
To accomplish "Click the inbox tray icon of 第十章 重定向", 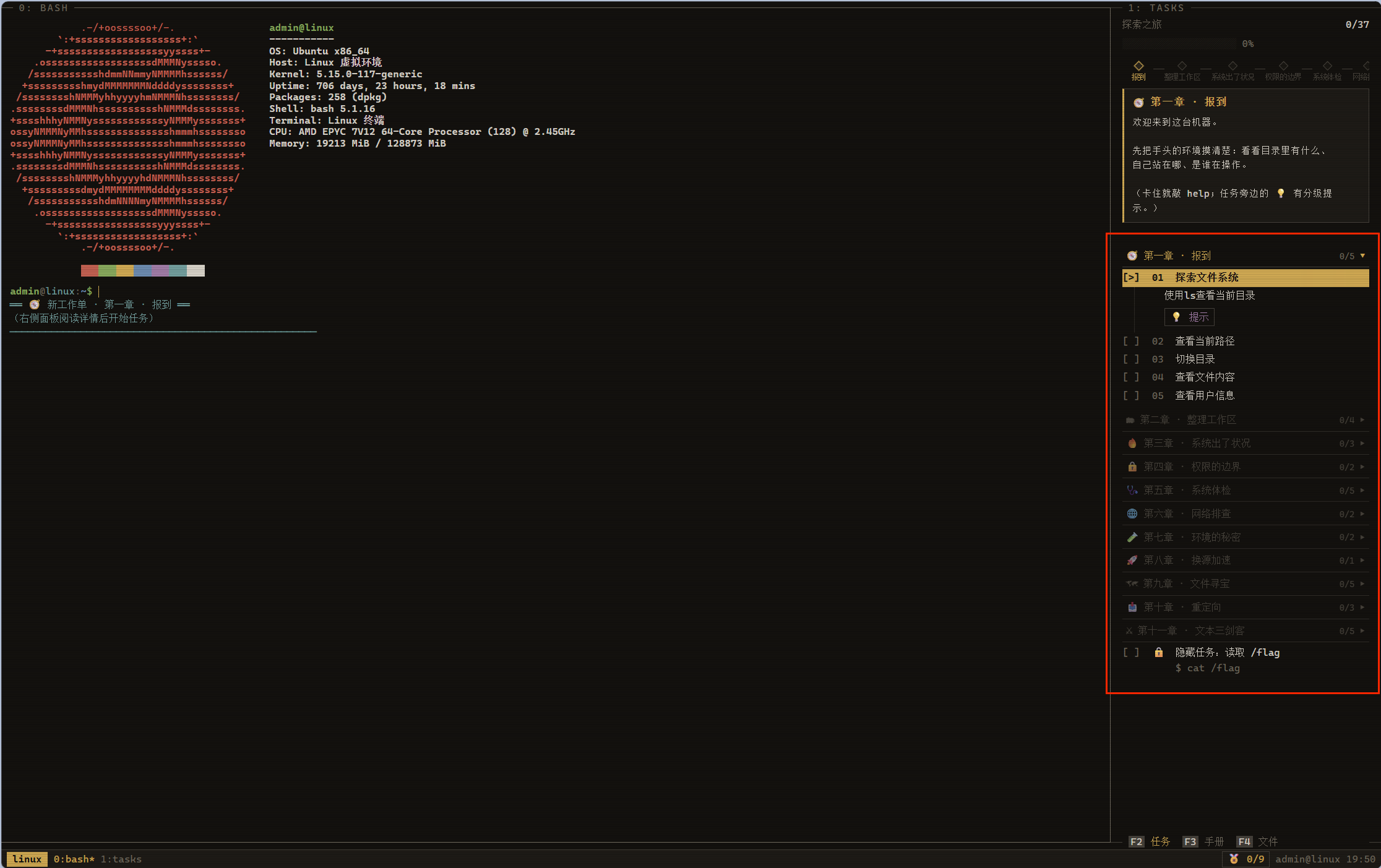I will tap(1132, 607).
